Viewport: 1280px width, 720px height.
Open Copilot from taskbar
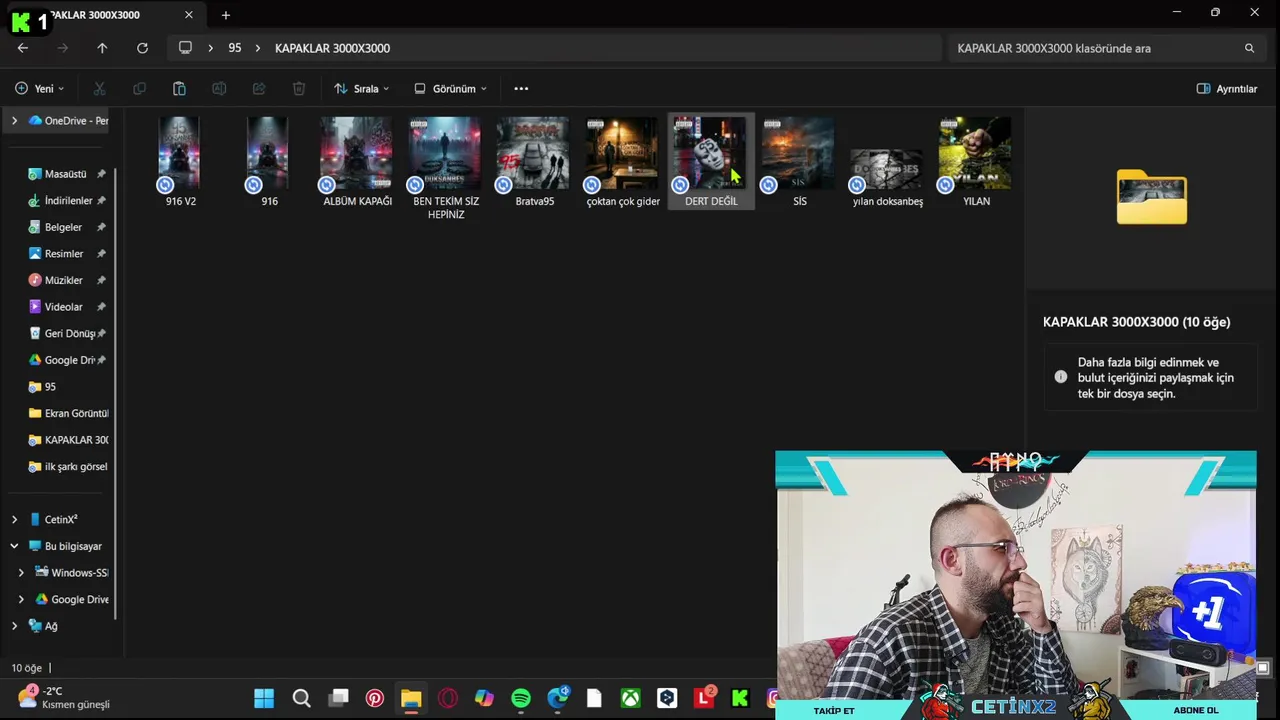[484, 698]
